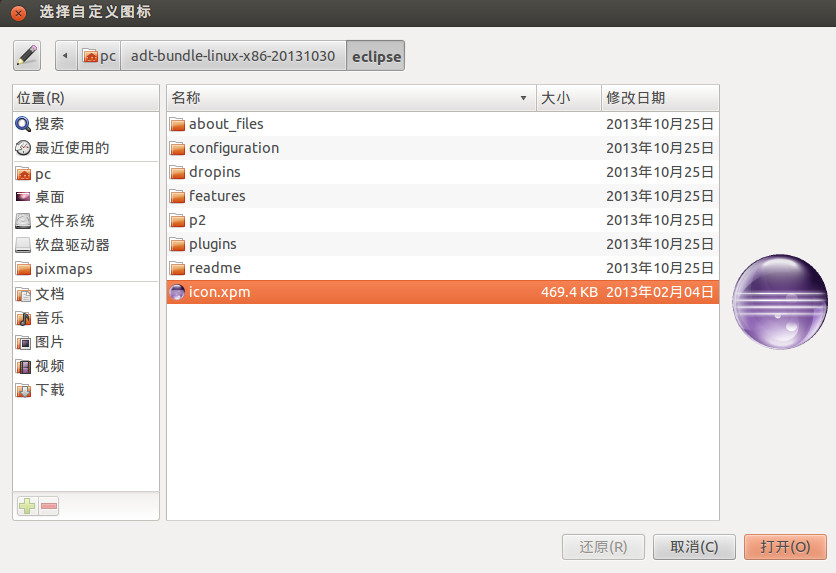Viewport: 836px width, 573px height.
Task: Click the 469.4 KB size cell
Action: click(x=569, y=292)
